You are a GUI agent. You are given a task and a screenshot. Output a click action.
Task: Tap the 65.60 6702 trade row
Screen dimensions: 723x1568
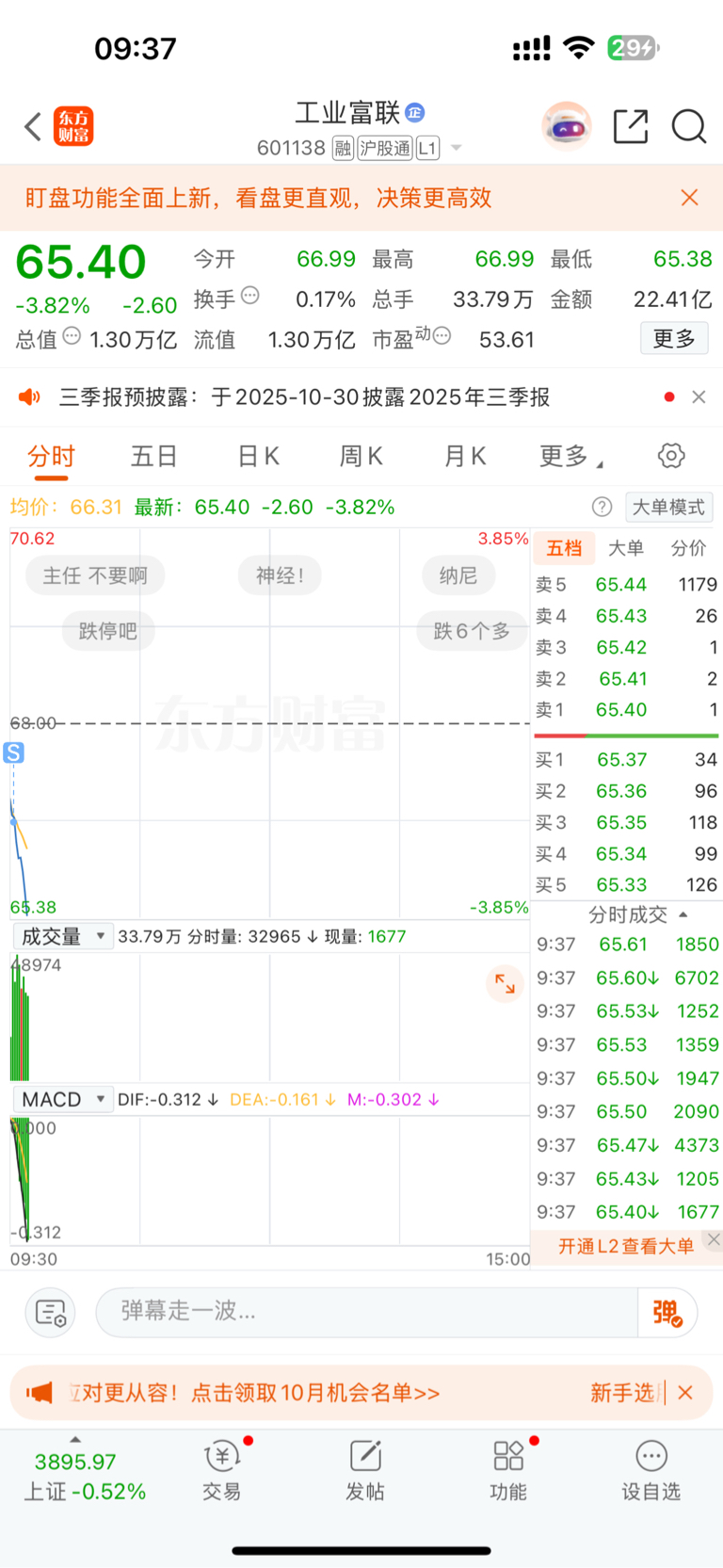click(627, 978)
